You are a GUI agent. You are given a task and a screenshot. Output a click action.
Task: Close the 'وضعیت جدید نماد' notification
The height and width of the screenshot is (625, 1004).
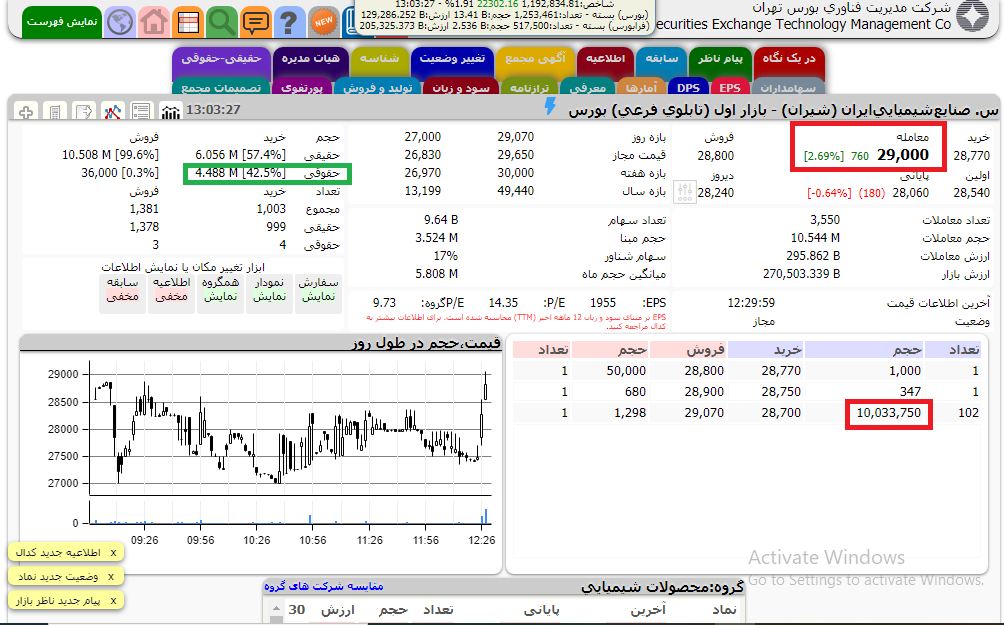(x=111, y=577)
